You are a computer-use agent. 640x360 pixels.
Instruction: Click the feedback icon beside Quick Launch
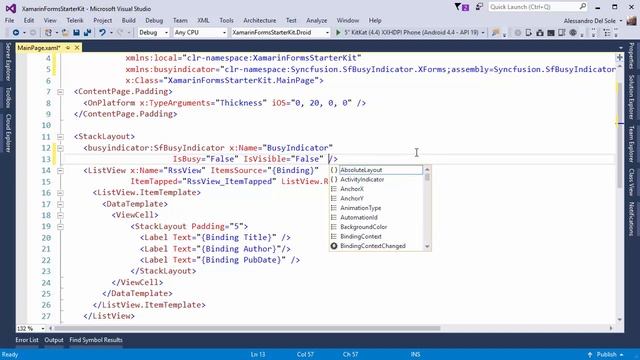pos(479,7)
